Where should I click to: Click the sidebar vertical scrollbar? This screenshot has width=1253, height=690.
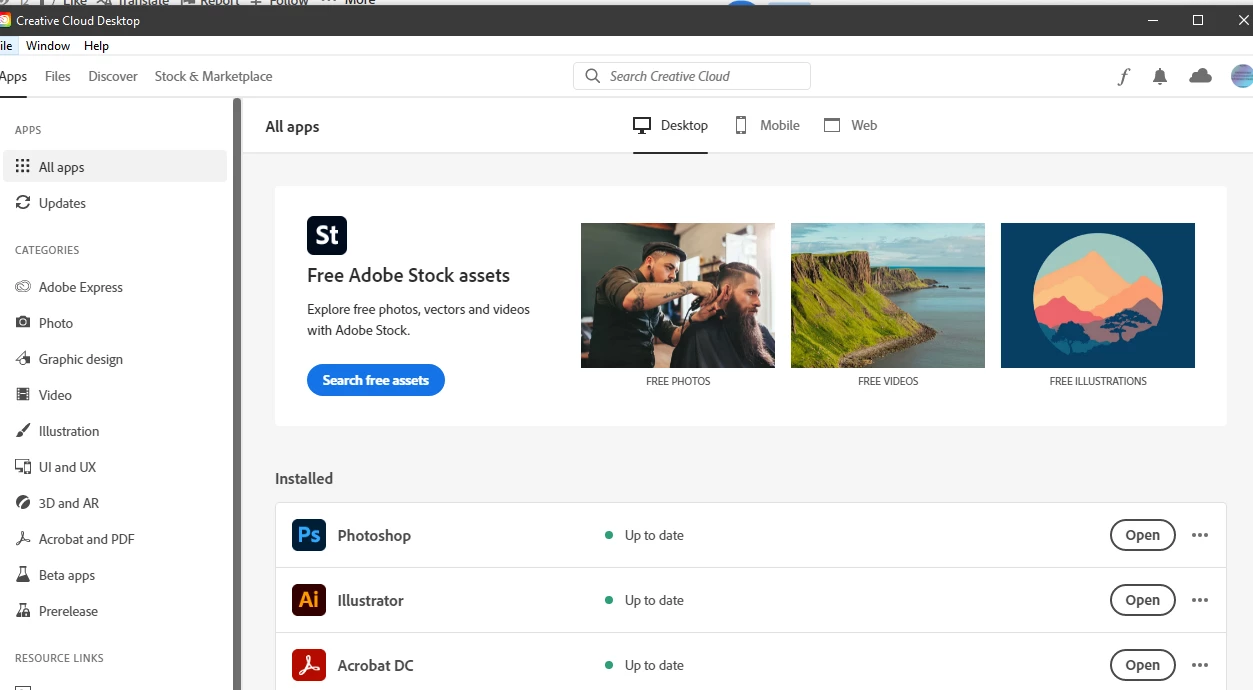tap(237, 394)
